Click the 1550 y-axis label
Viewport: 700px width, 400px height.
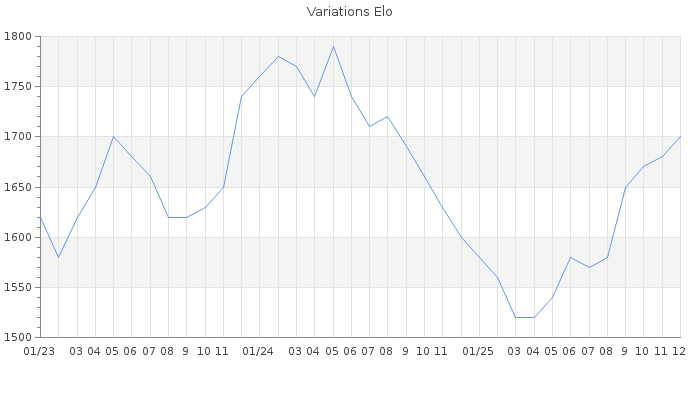(x=18, y=287)
